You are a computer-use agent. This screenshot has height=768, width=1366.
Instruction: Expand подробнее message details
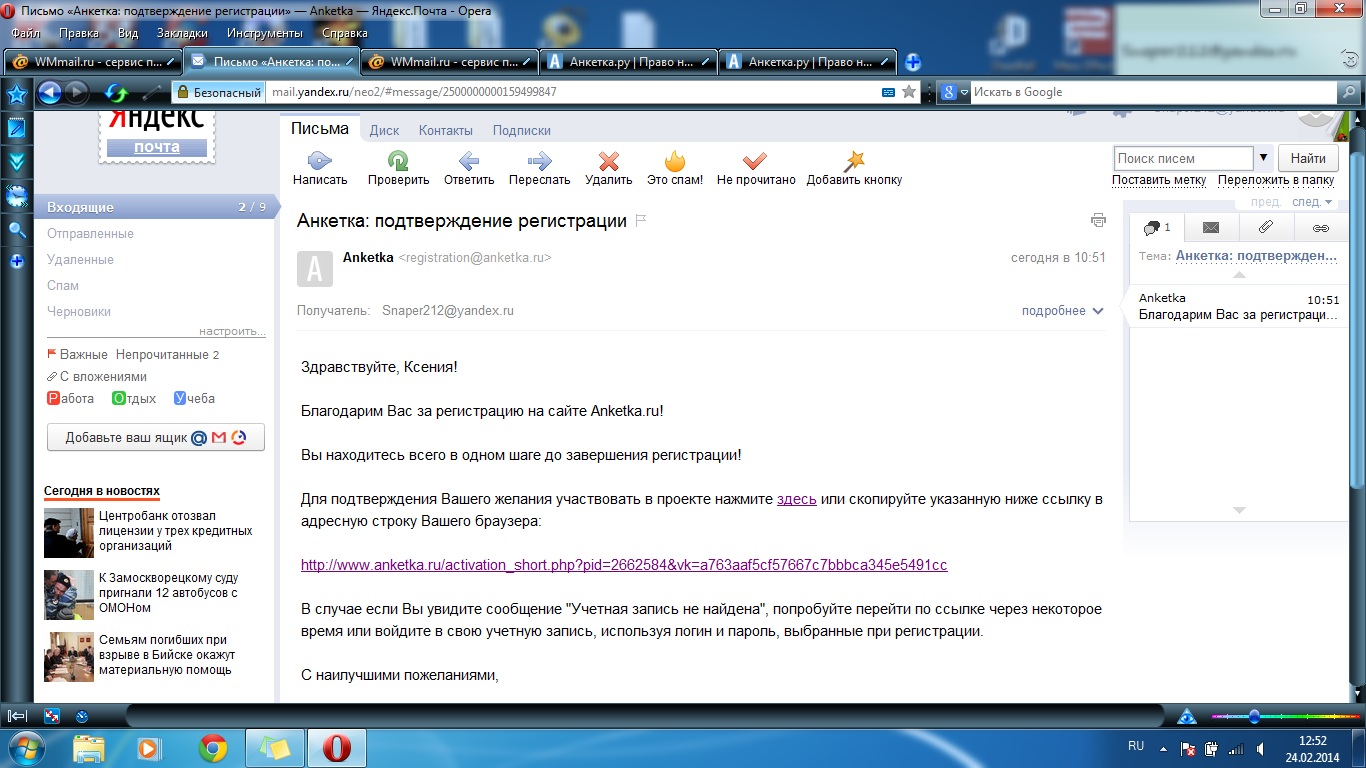click(1063, 311)
